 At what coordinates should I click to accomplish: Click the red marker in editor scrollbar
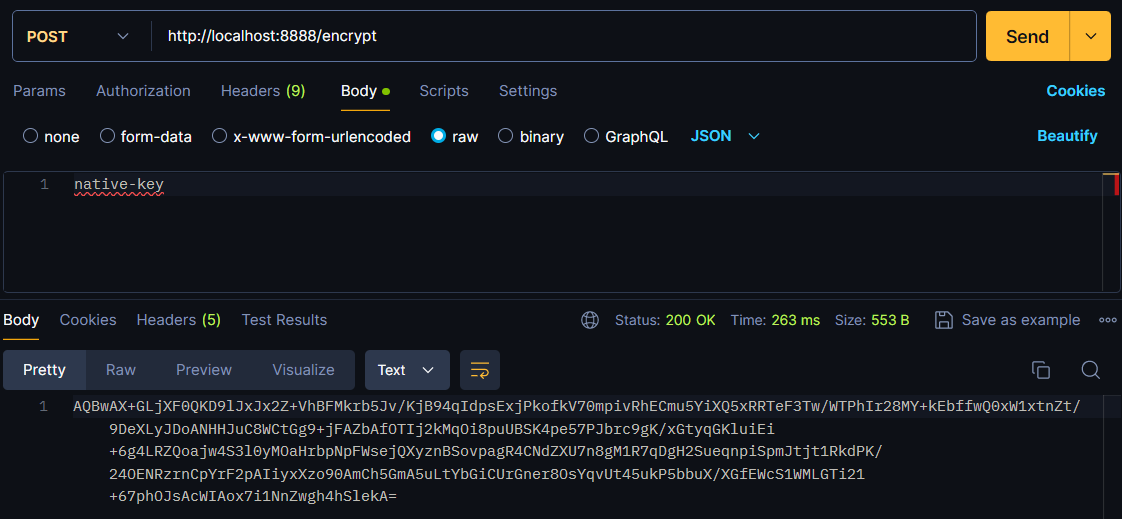[1116, 184]
